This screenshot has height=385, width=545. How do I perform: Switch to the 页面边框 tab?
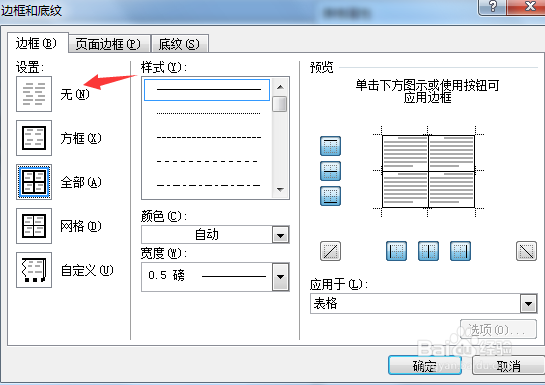point(109,44)
